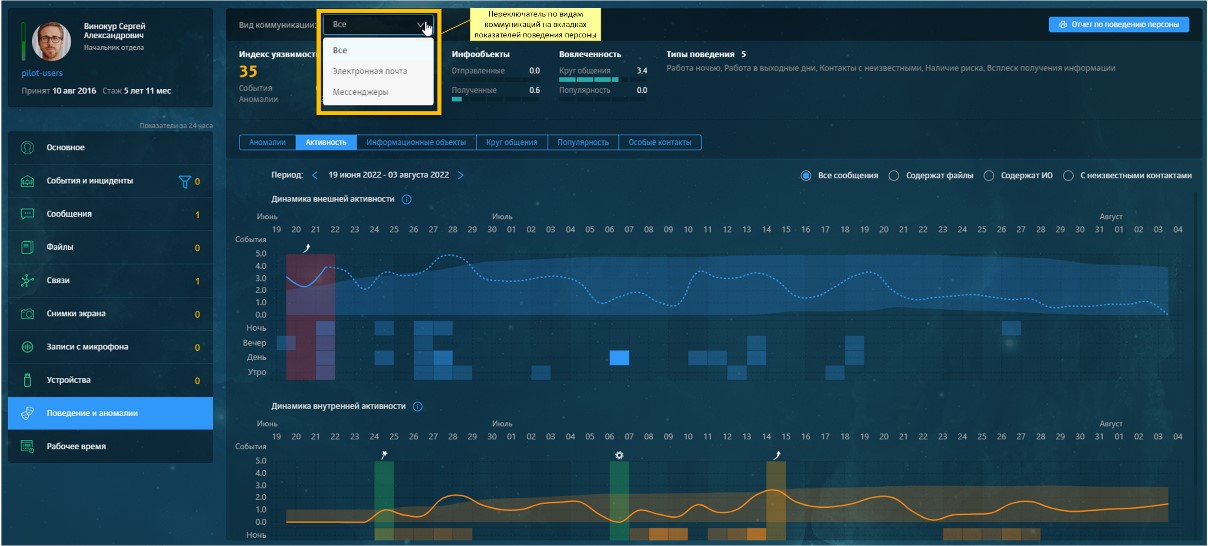Viewport: 1208px width, 546px height.
Task: Click Отчет по поведению персоны button
Action: click(1119, 24)
